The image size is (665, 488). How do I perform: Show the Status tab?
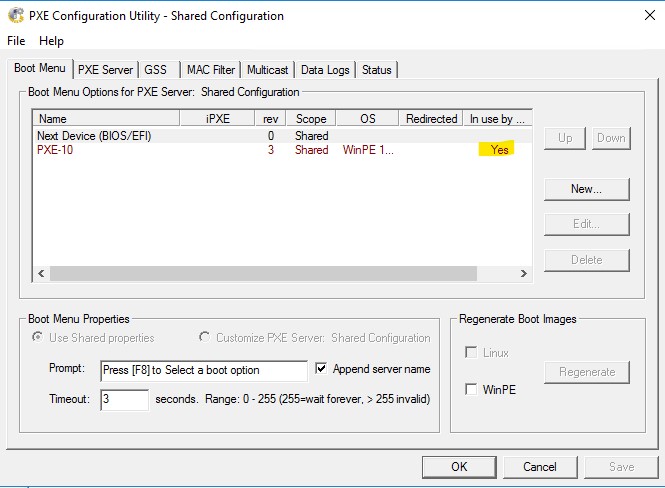[377, 70]
